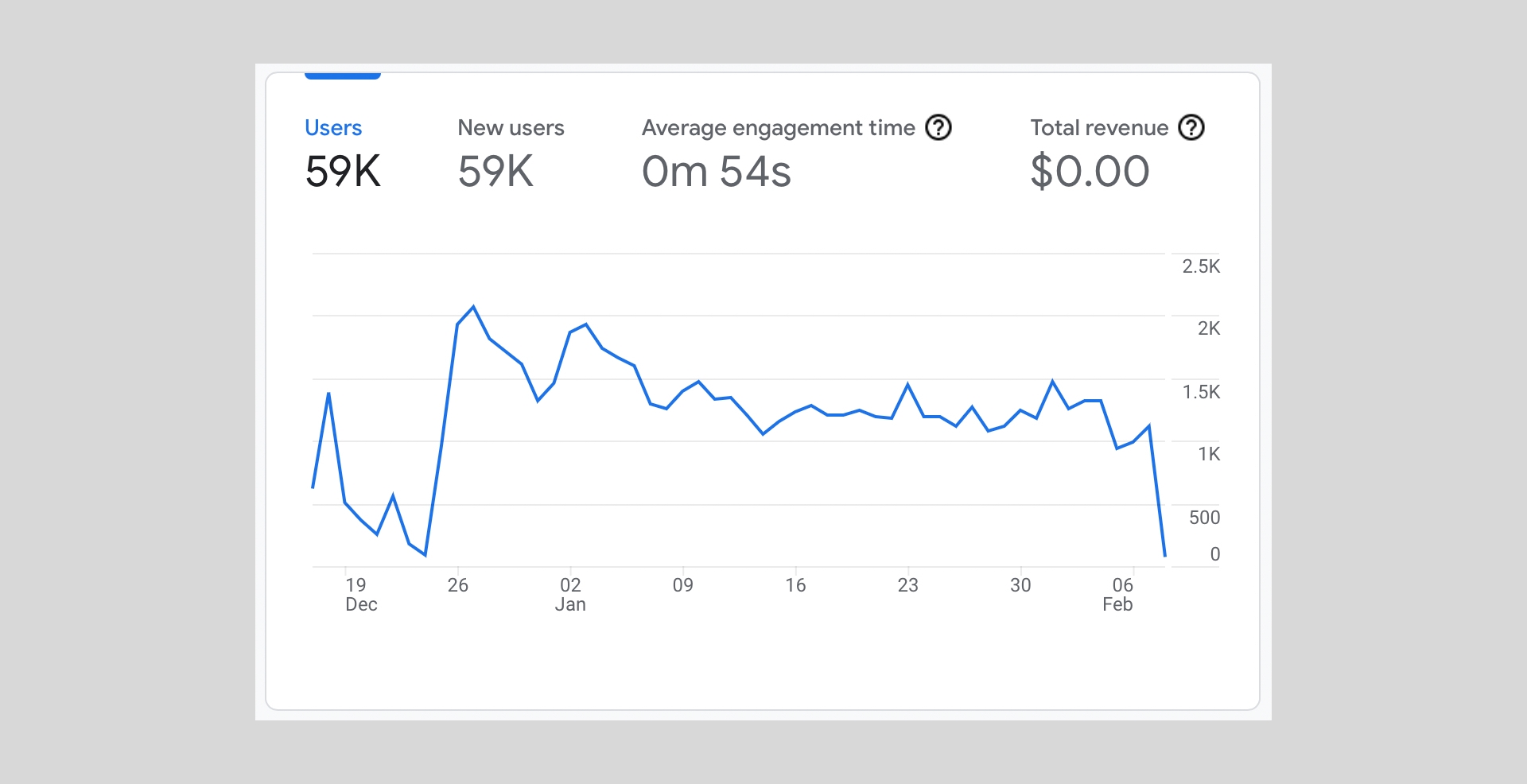Click the 16 date label on x-axis
The height and width of the screenshot is (784, 1527).
click(x=795, y=586)
